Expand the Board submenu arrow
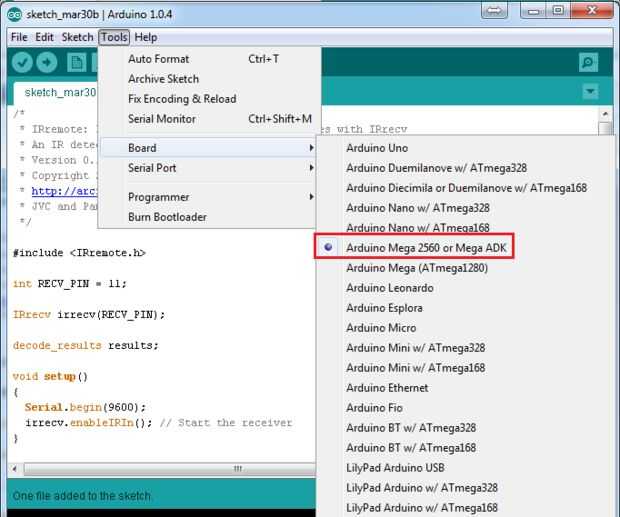Viewport: 620px width, 517px height. (x=312, y=148)
